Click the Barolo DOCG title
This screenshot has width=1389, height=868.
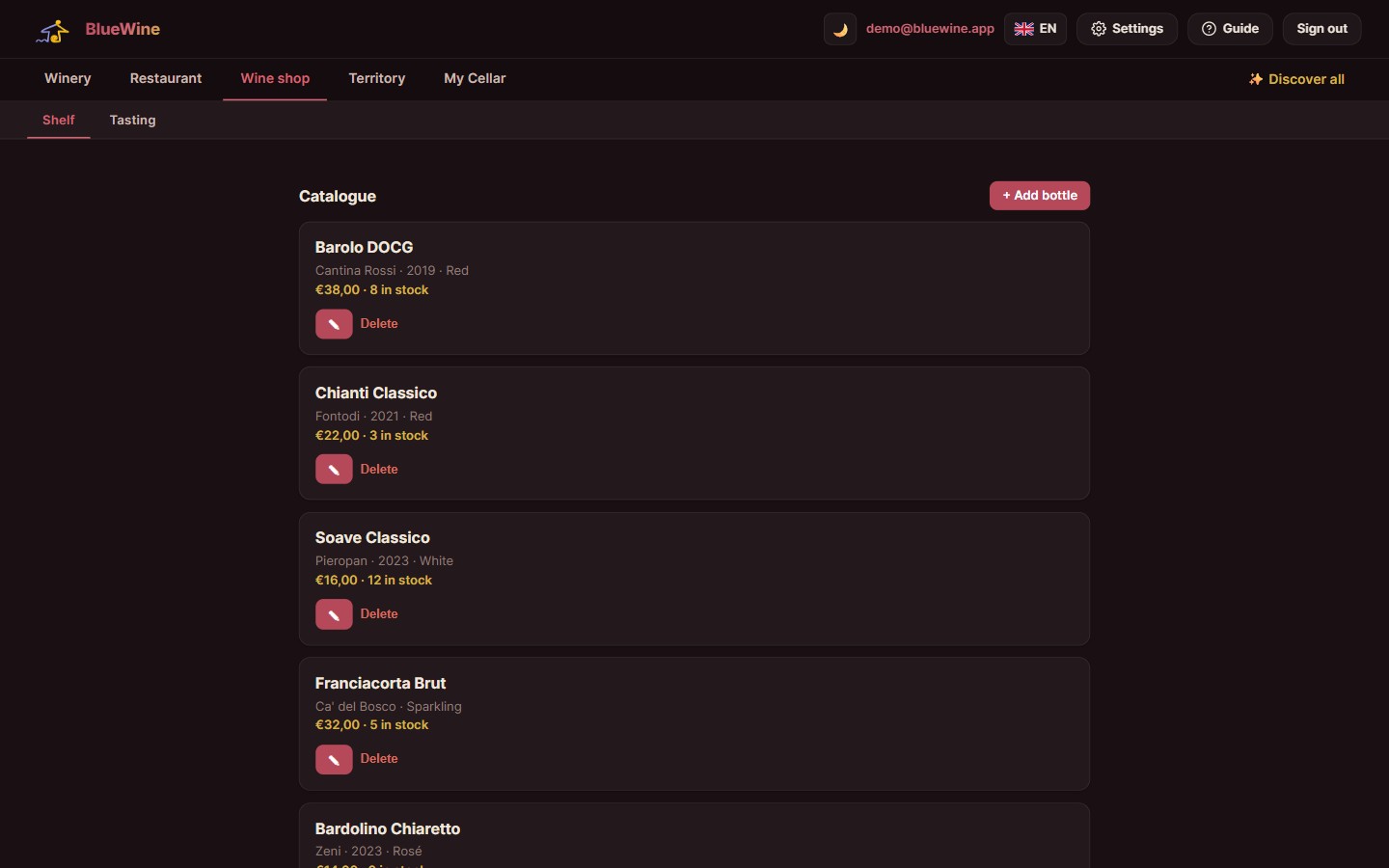pos(364,248)
